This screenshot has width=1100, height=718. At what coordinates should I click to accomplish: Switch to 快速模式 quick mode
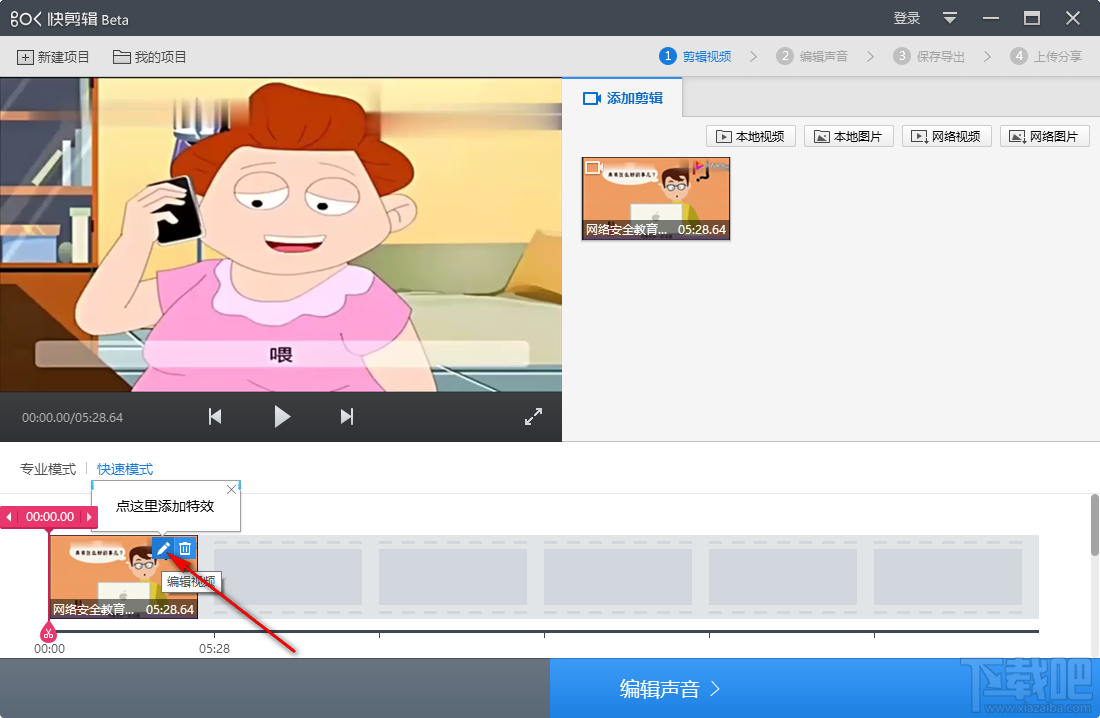[125, 469]
